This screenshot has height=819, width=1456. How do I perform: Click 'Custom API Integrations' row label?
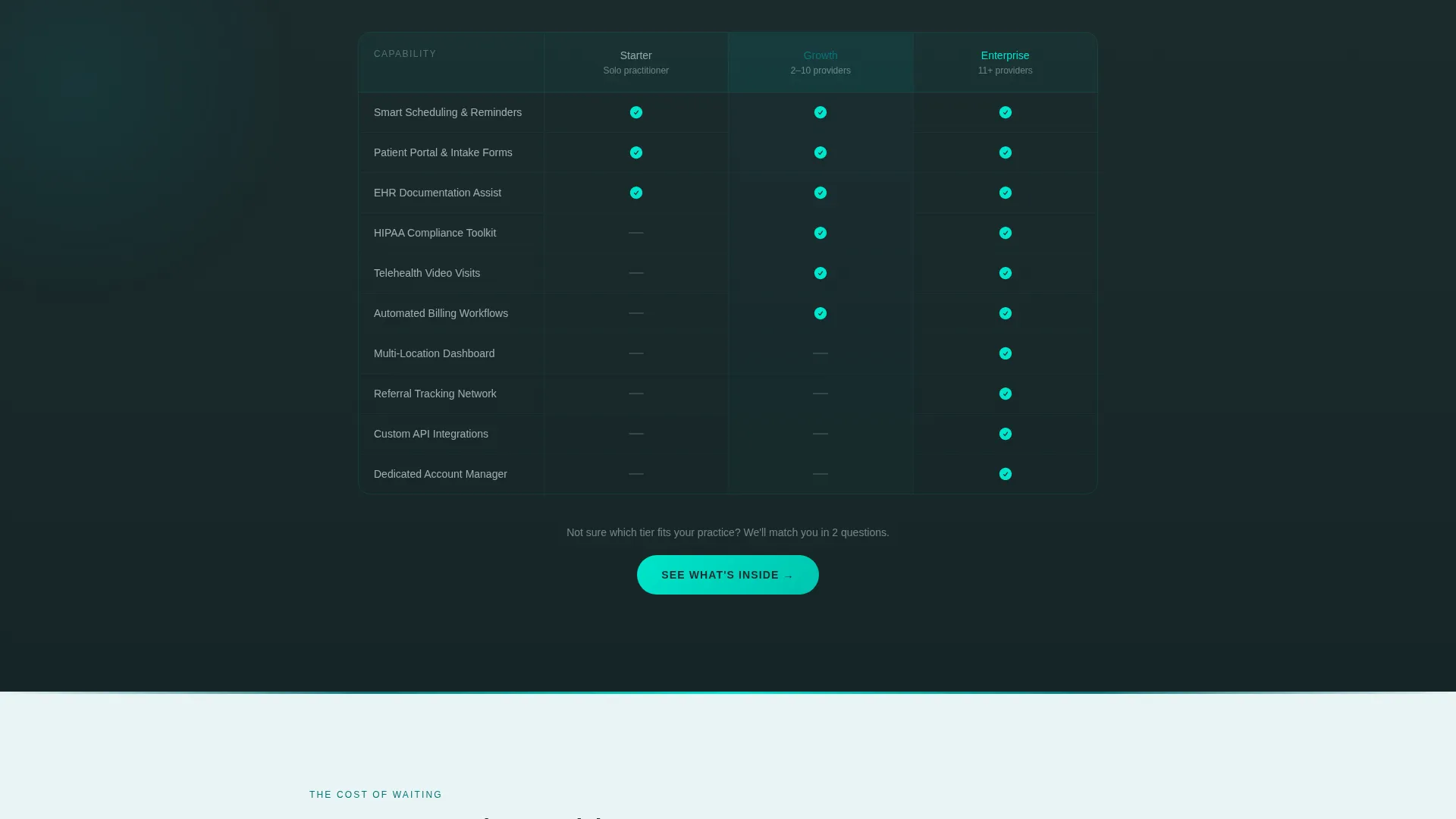431,434
